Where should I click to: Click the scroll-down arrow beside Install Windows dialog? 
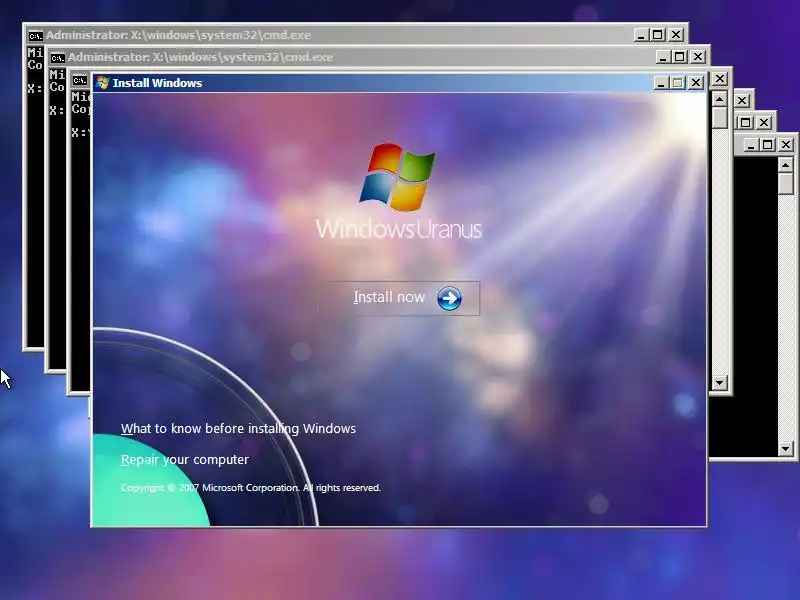(x=719, y=382)
